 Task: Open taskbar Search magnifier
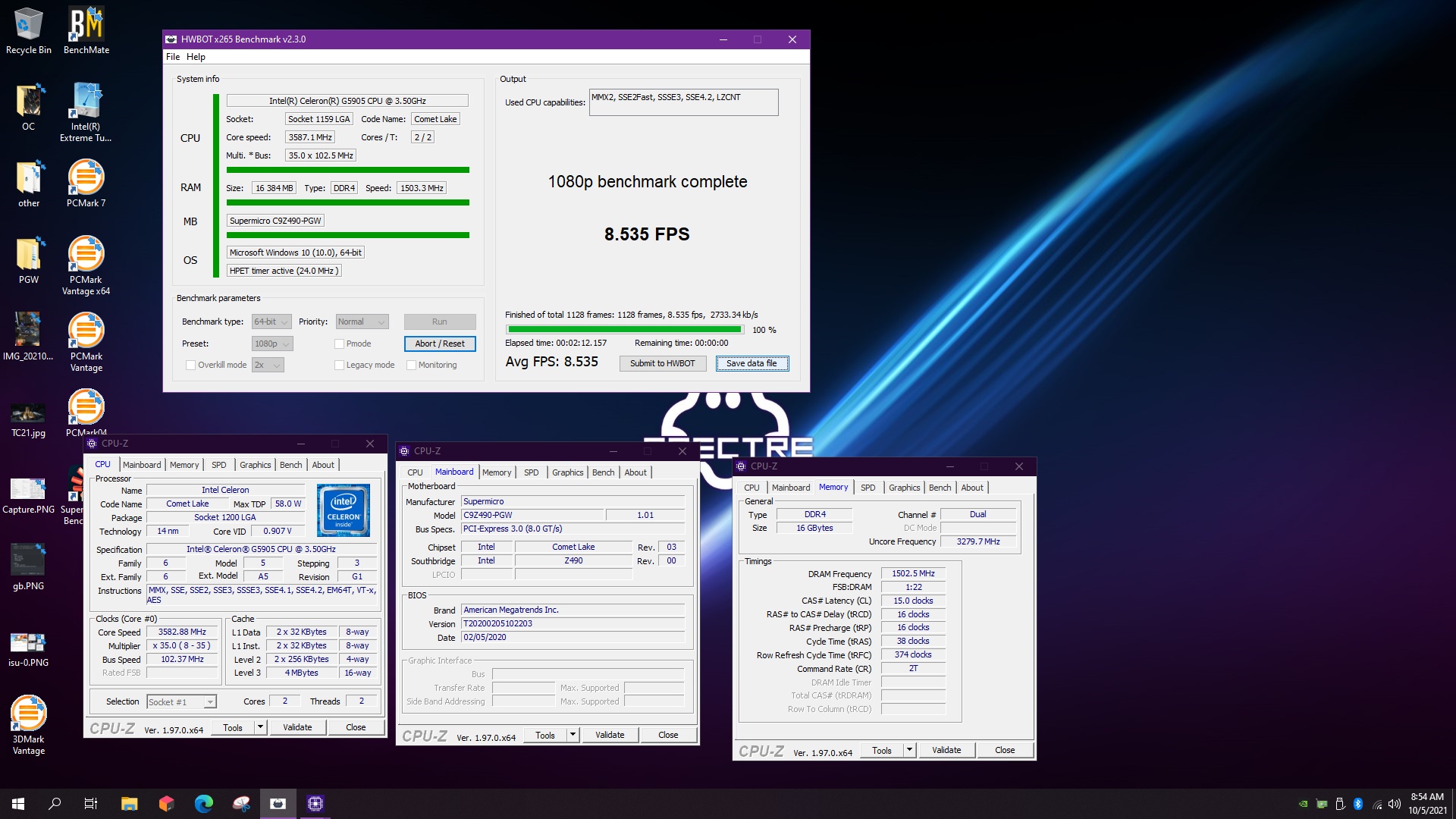coord(55,804)
